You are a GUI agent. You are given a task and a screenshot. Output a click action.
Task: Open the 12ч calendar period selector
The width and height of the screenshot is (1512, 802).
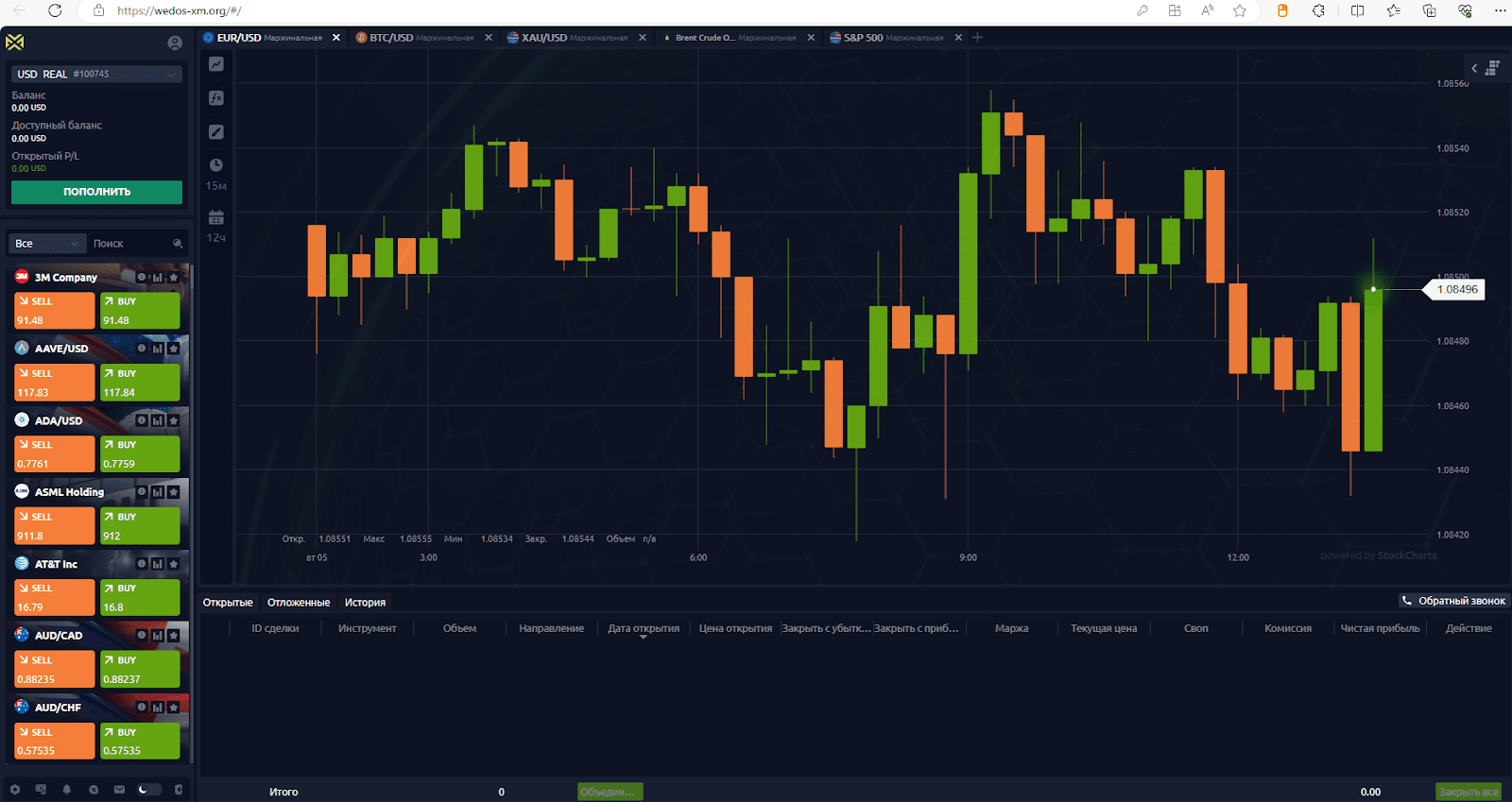(x=216, y=217)
